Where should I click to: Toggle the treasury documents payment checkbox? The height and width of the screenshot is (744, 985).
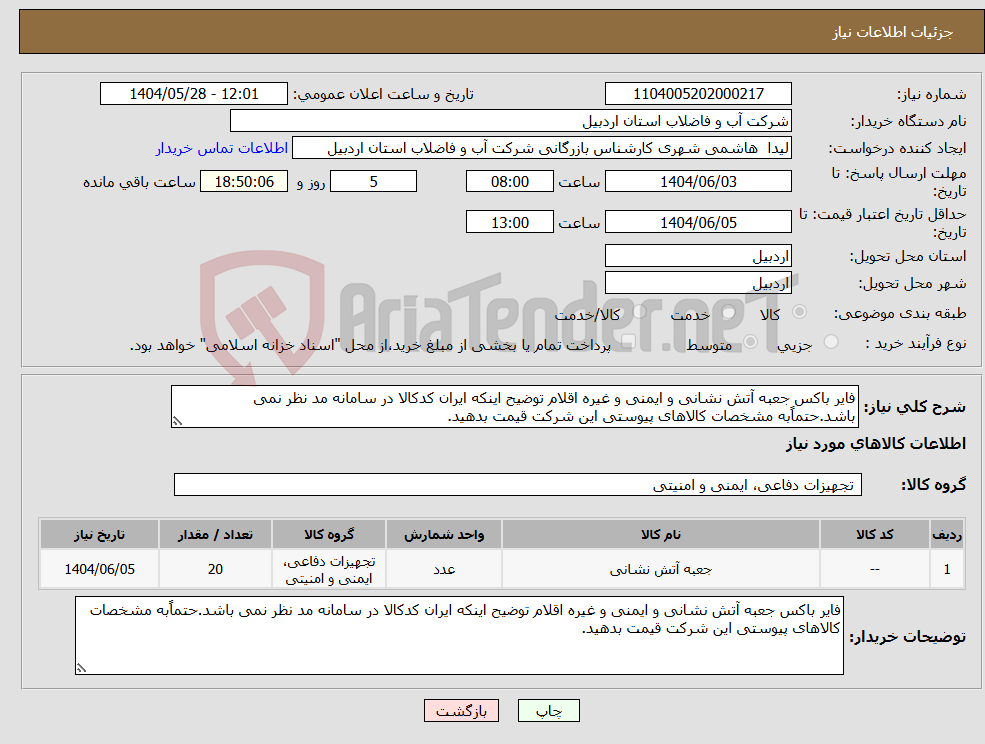tap(629, 338)
